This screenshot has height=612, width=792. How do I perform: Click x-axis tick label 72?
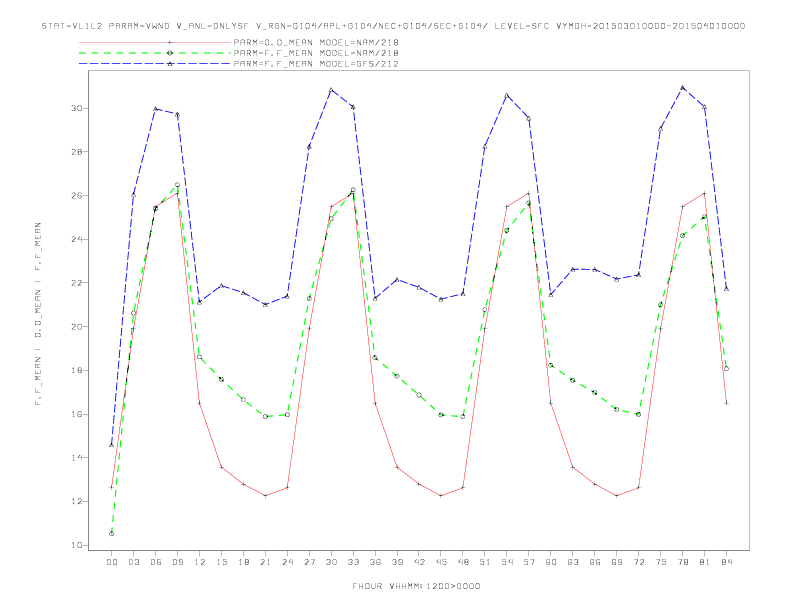tap(638, 562)
